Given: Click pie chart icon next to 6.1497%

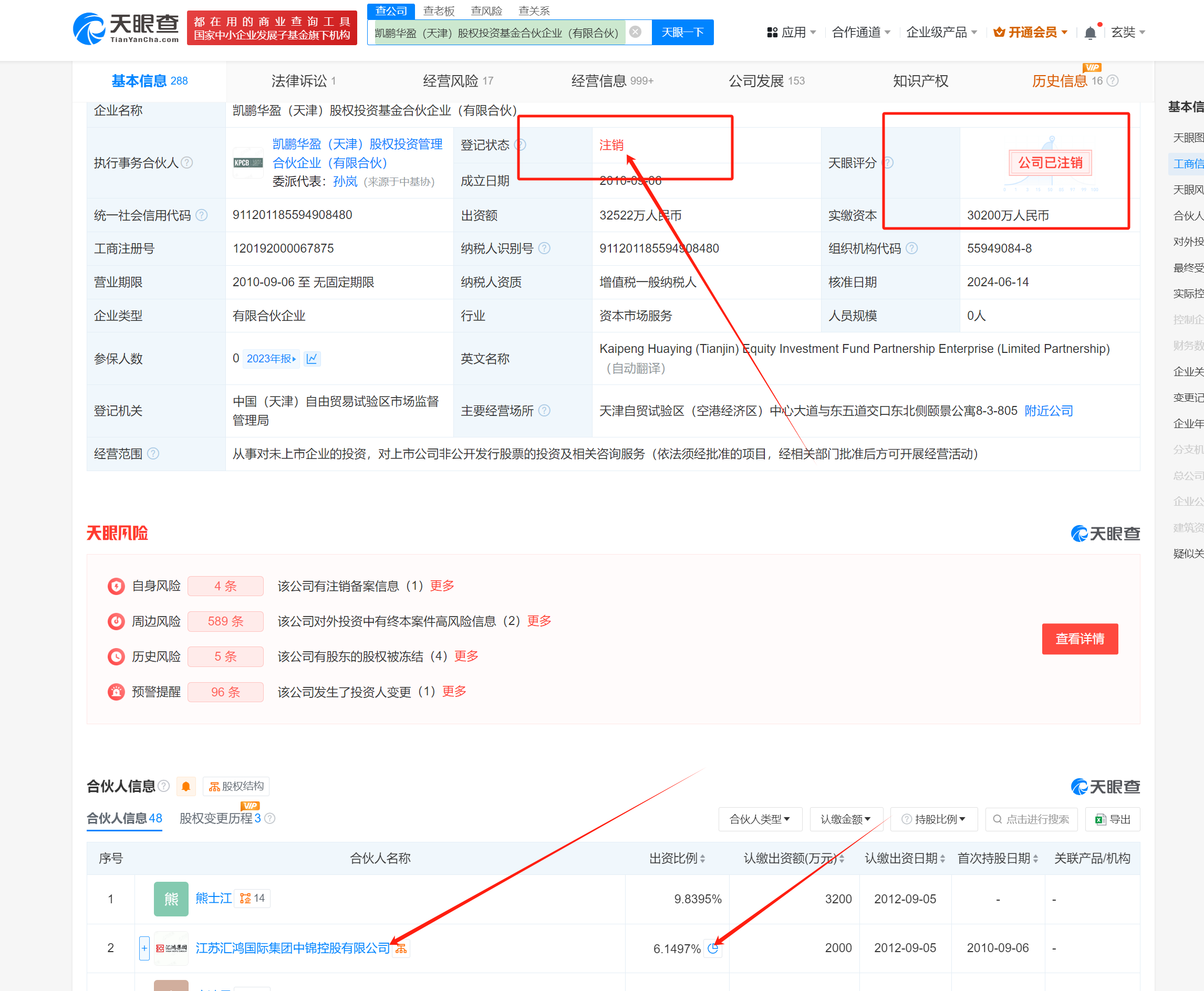Looking at the screenshot, I should click(x=712, y=948).
